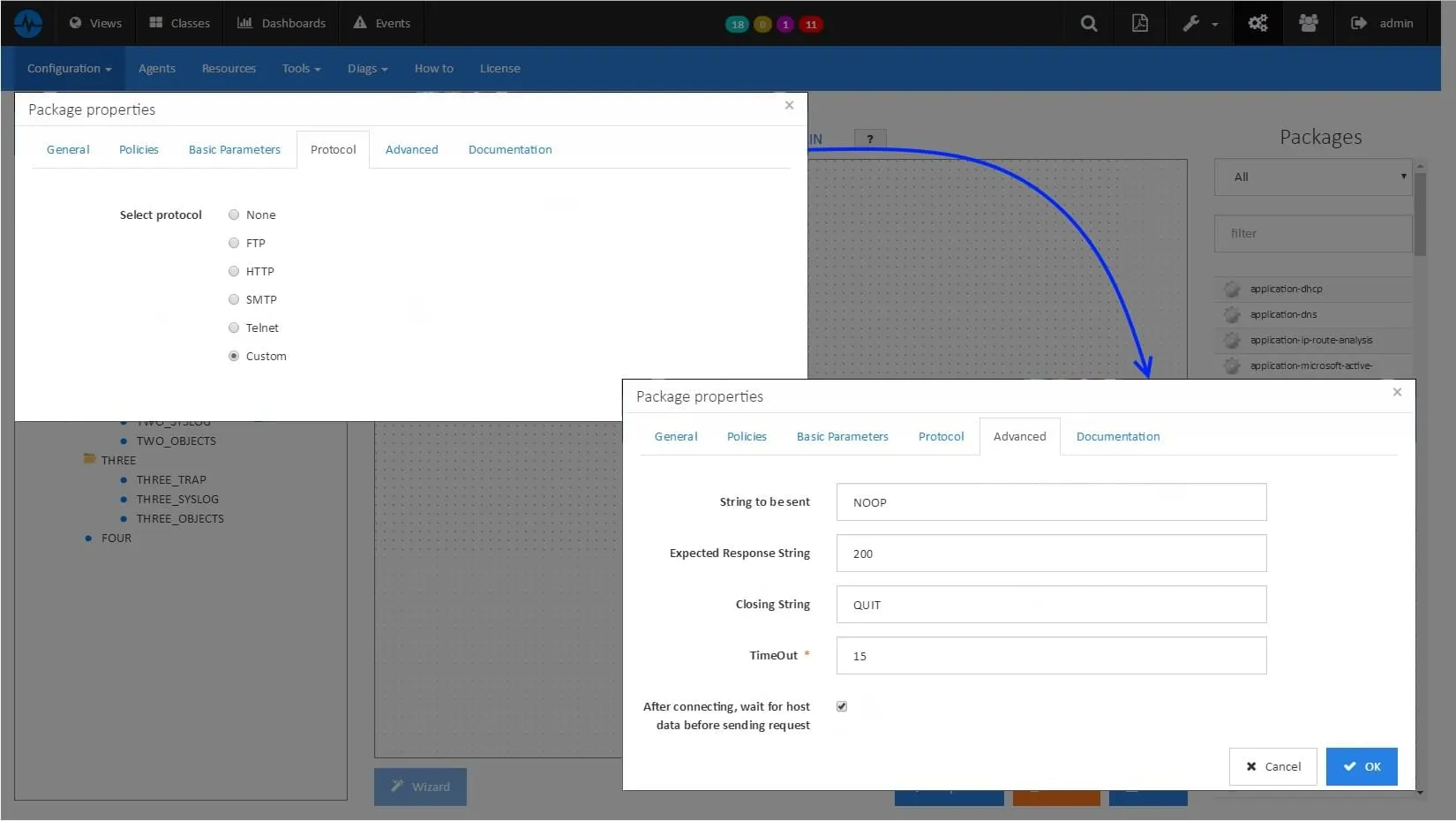Screen dimensions: 1456x821
Task: Click the search magnifier icon
Action: click(x=1089, y=24)
